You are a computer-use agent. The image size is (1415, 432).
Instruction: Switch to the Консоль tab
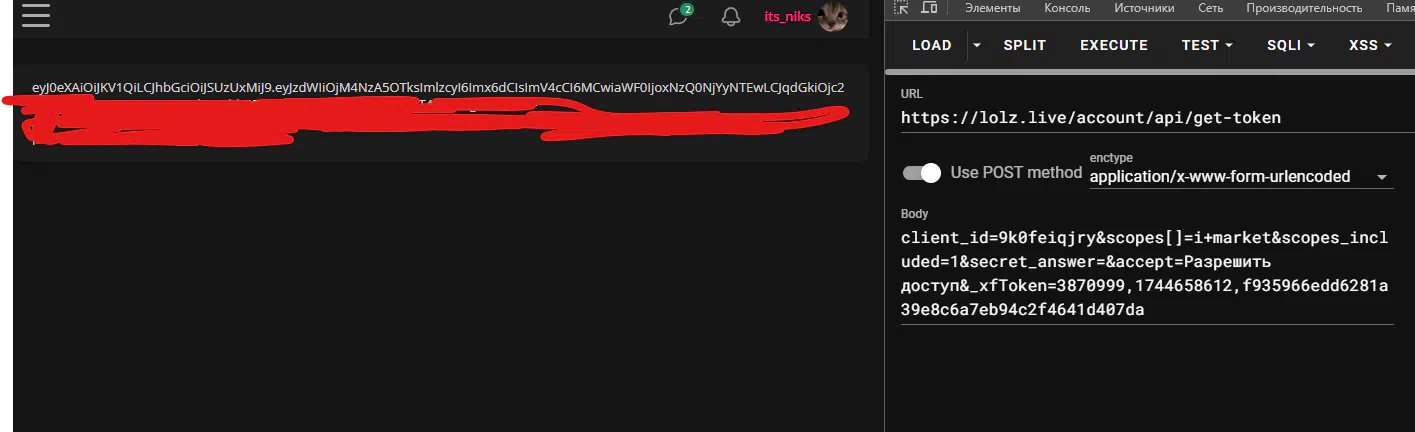tap(1067, 8)
